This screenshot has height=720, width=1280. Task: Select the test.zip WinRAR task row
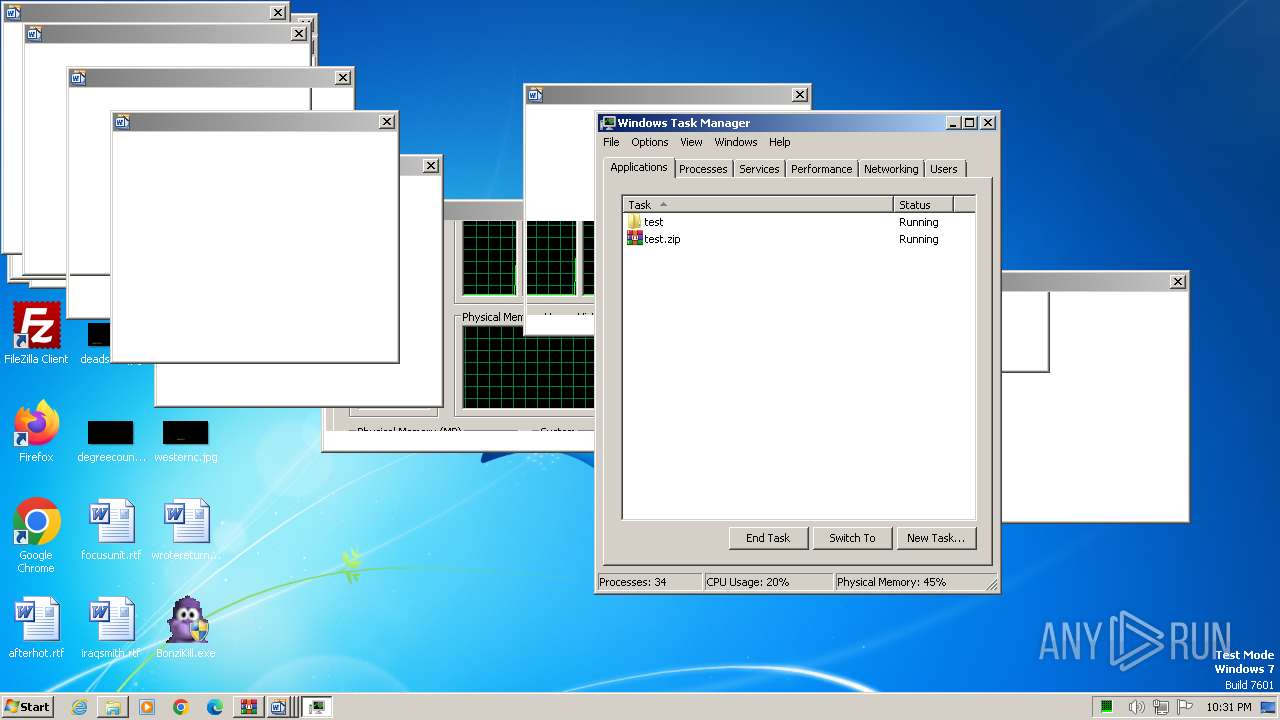(x=798, y=239)
